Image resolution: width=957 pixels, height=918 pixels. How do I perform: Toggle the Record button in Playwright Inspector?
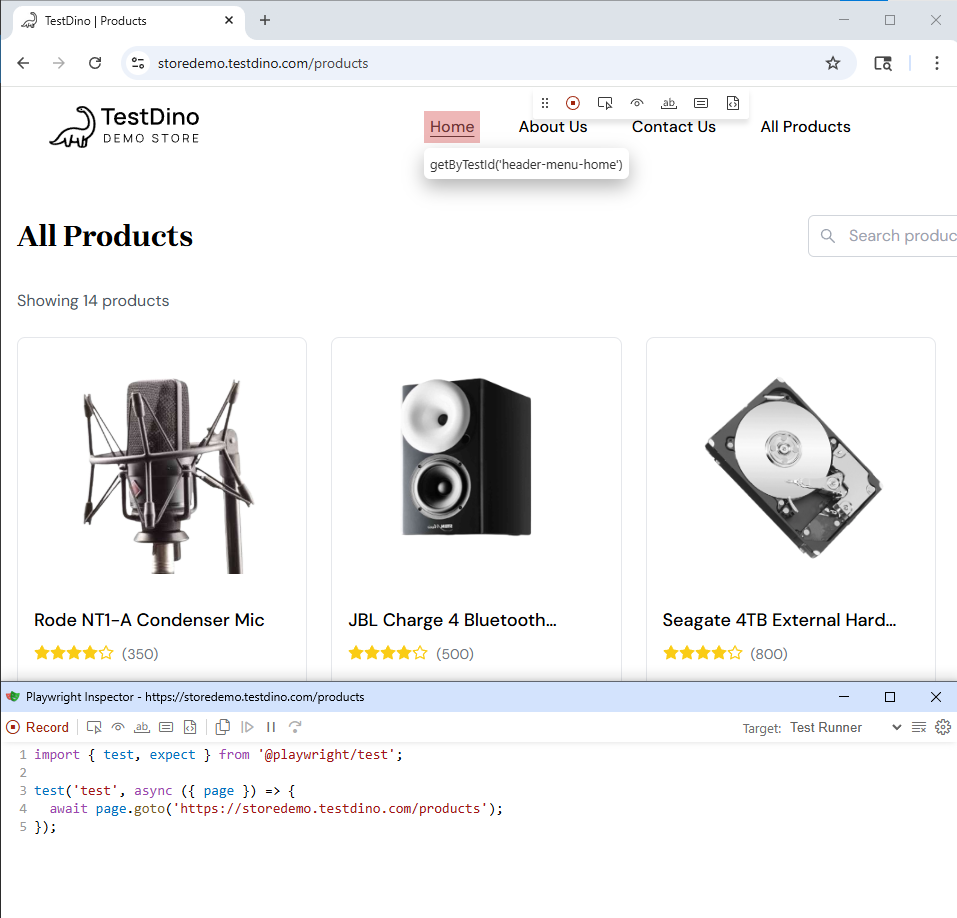pyautogui.click(x=38, y=727)
